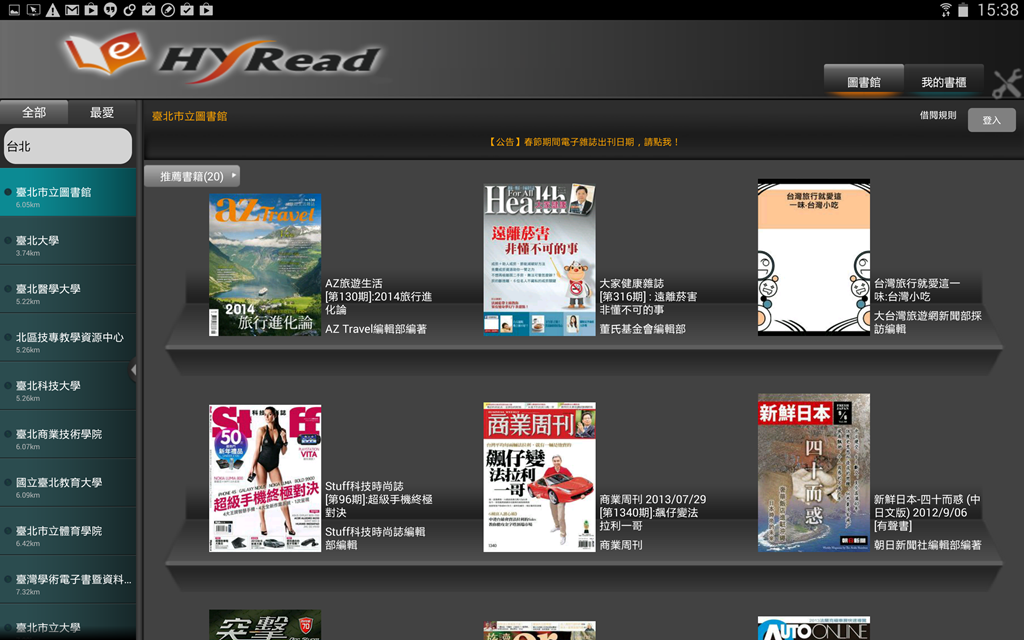Pick 國立臺北教育大學 from the list
This screenshot has width=1024, height=640.
click(68, 483)
